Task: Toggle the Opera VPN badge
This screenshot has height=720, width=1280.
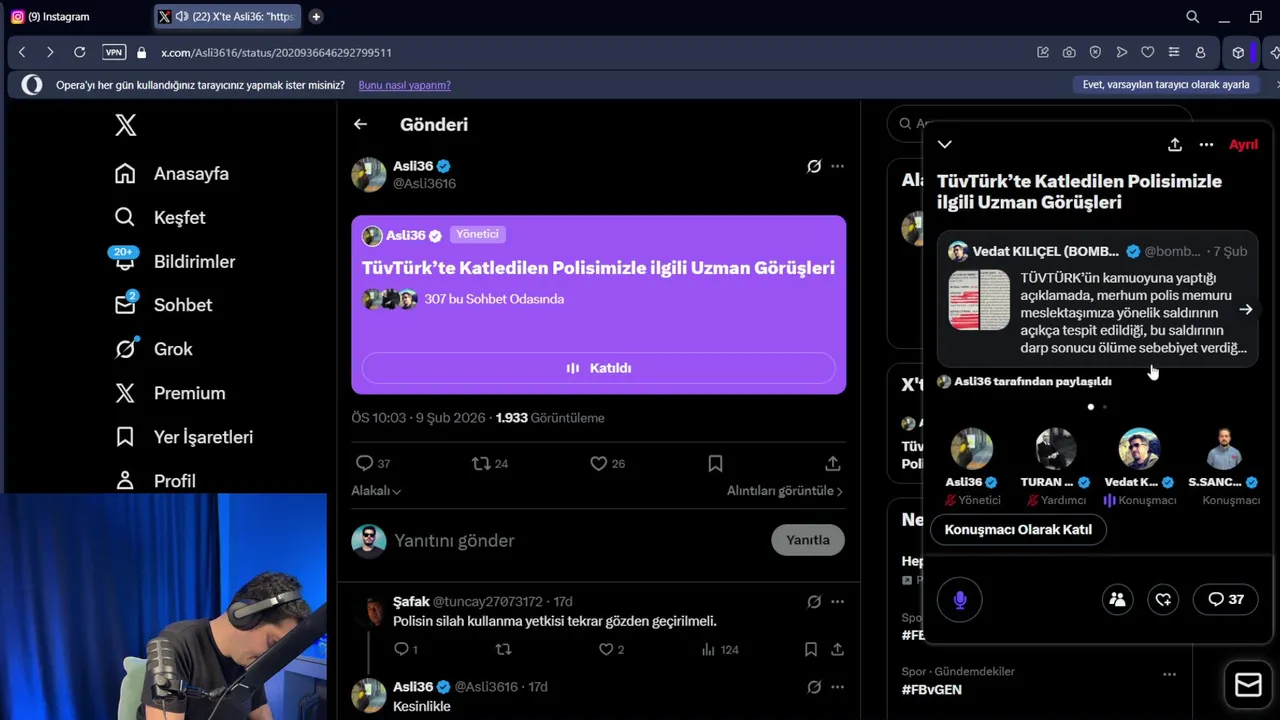Action: pos(114,52)
